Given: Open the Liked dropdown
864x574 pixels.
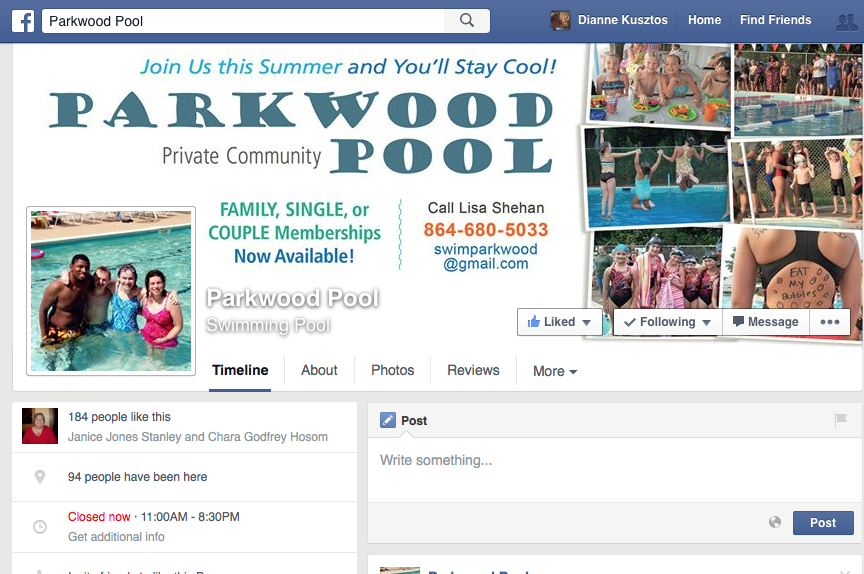Looking at the screenshot, I should (559, 322).
